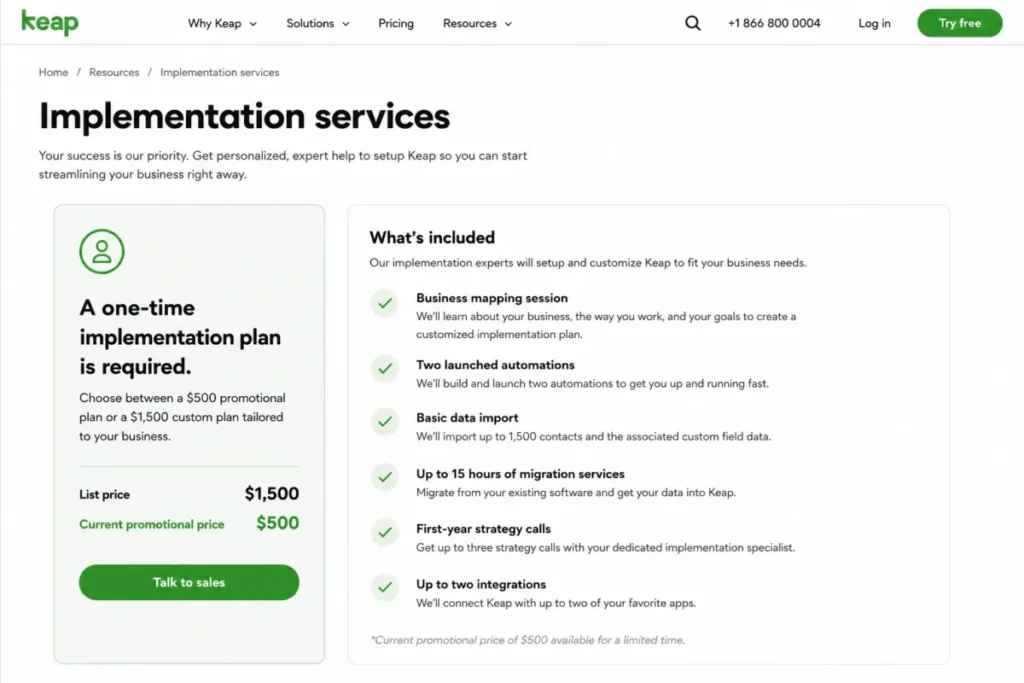Image resolution: width=1024 pixels, height=683 pixels.
Task: Click the Current promotional price label
Action: tap(152, 524)
